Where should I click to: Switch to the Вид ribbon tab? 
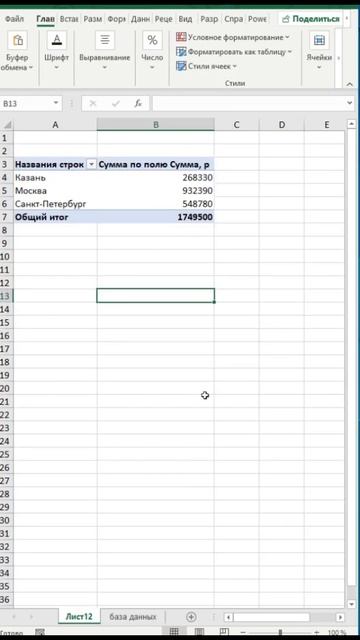pos(185,19)
